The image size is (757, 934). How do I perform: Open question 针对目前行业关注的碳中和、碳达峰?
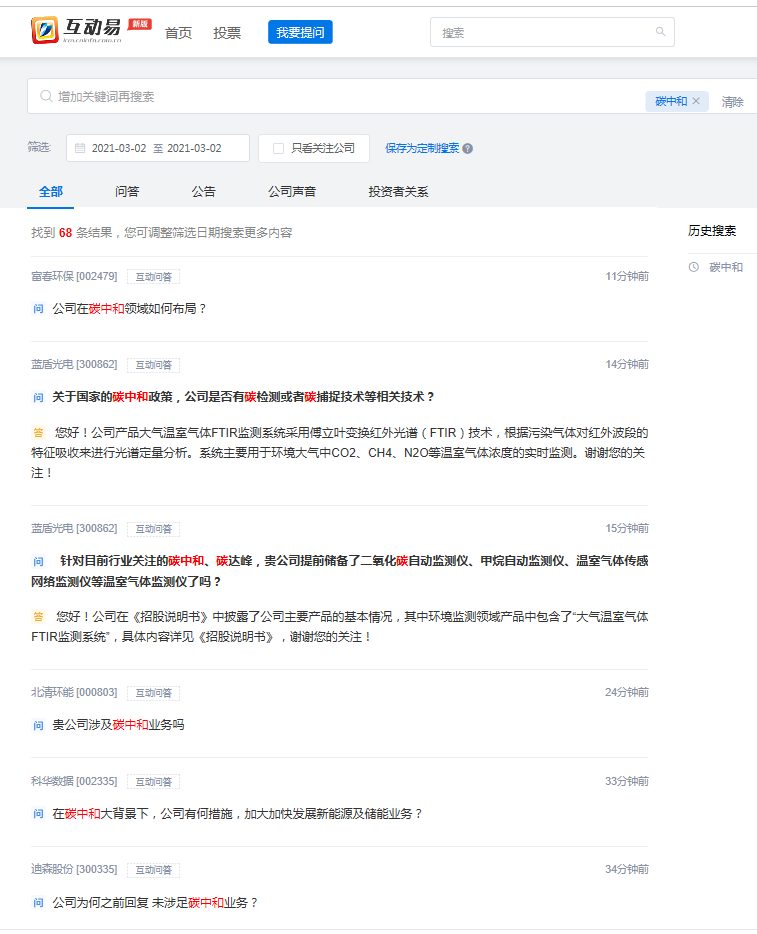coord(339,571)
